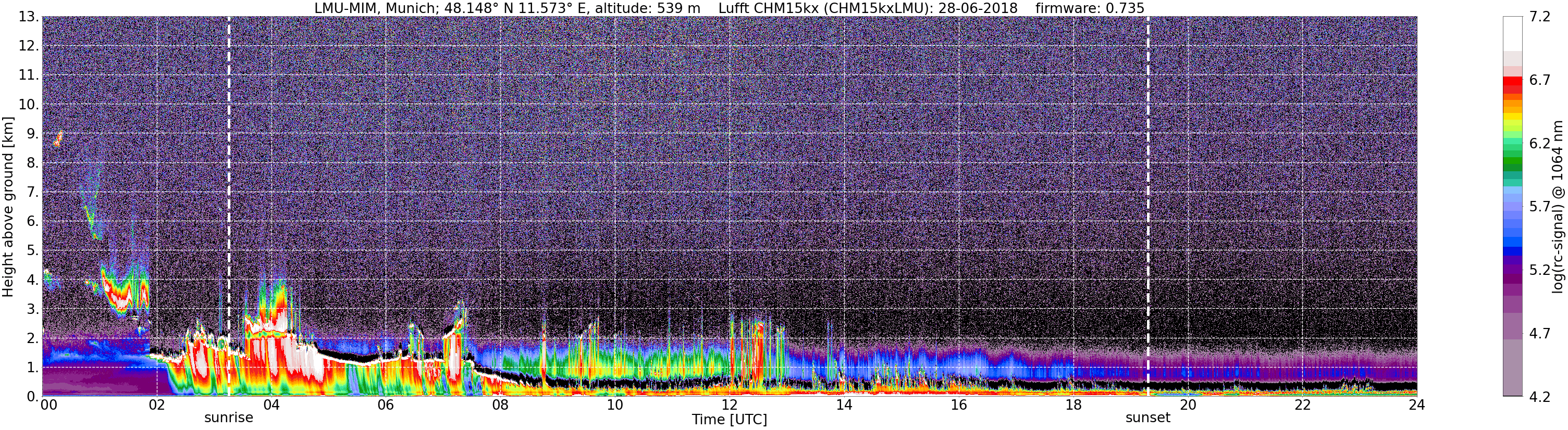Click the height tick label '1.'
This screenshot has width=1568, height=430.
click(x=33, y=368)
